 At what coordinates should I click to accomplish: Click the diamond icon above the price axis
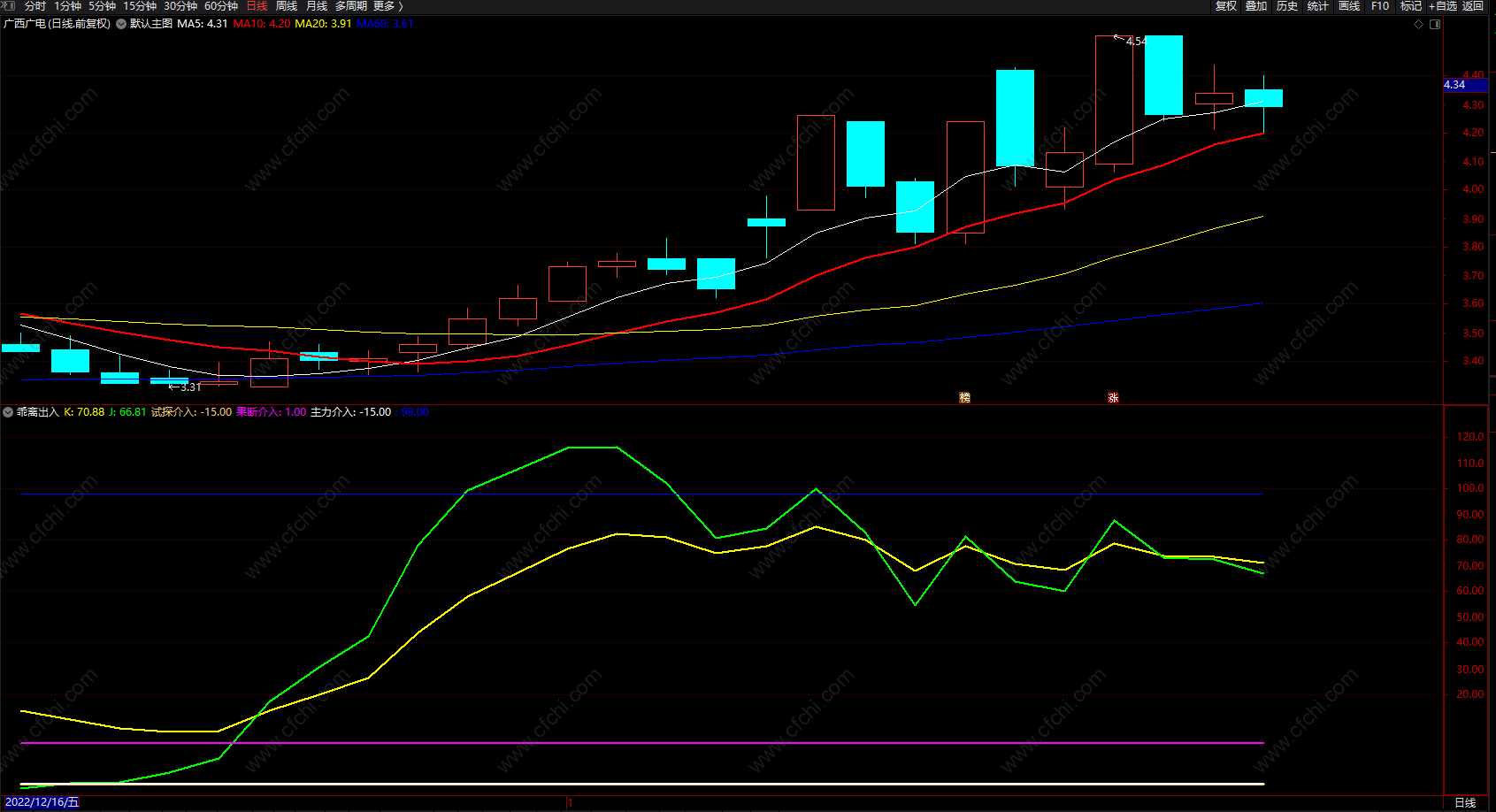click(x=1418, y=25)
